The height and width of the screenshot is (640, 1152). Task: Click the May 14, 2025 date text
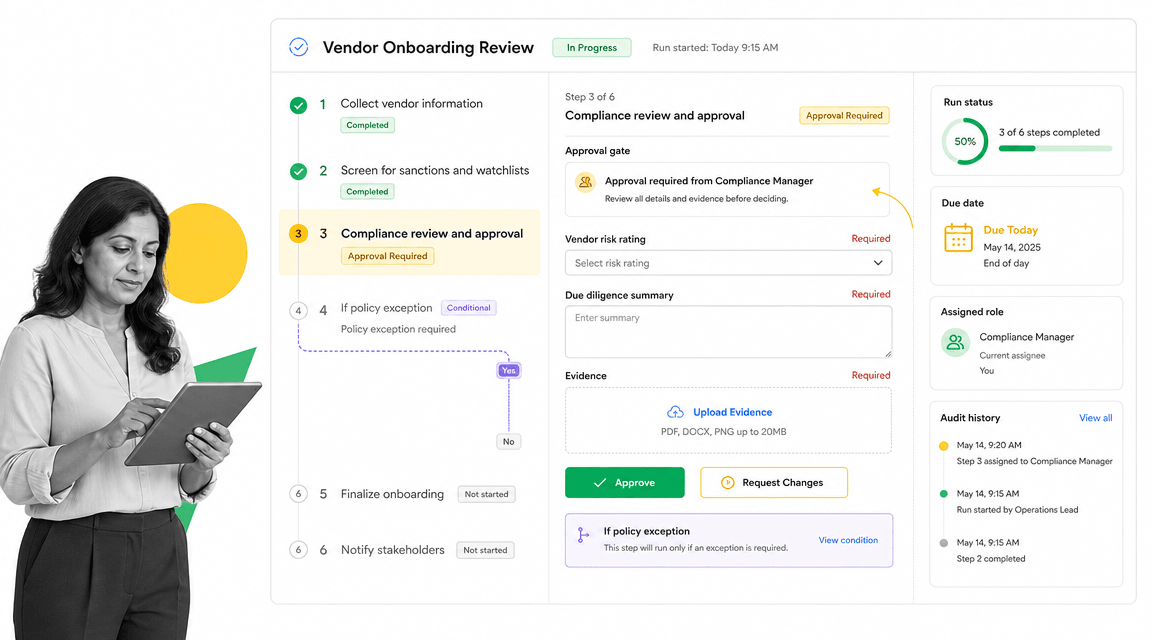point(1012,248)
